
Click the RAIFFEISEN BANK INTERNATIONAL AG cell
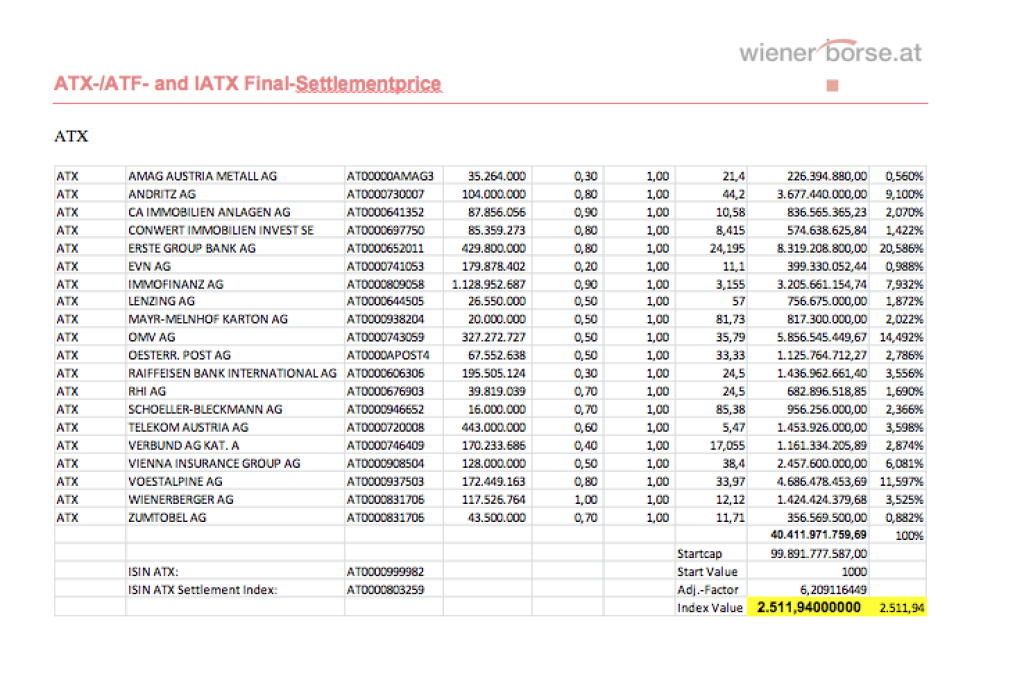coord(233,373)
